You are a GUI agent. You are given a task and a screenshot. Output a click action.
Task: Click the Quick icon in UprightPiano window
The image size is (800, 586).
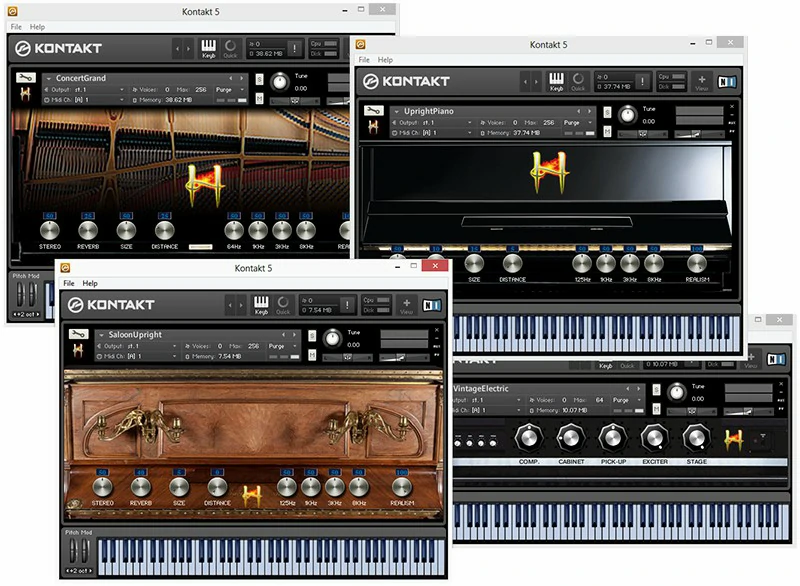pos(578,82)
